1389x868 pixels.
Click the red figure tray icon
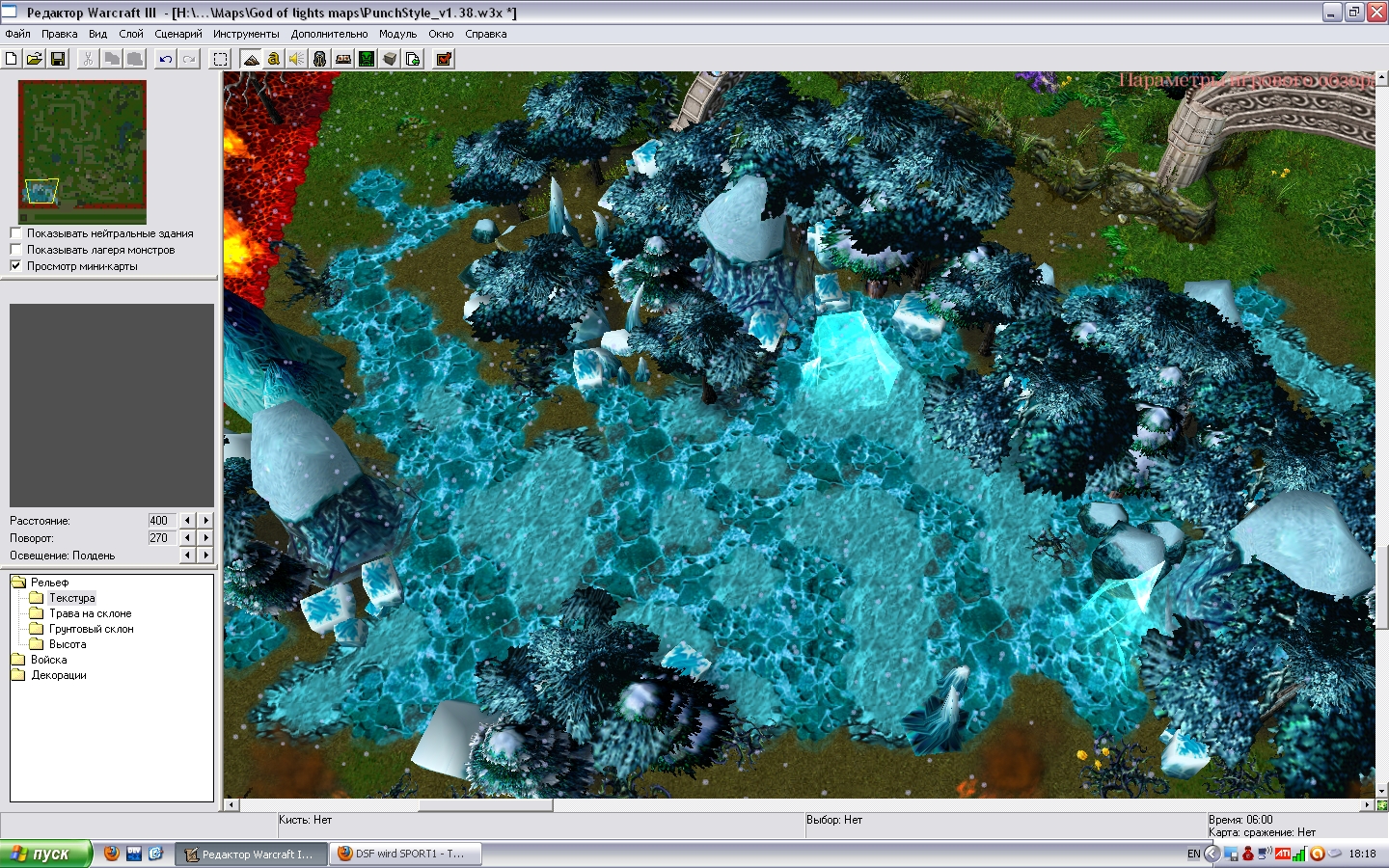[1248, 854]
